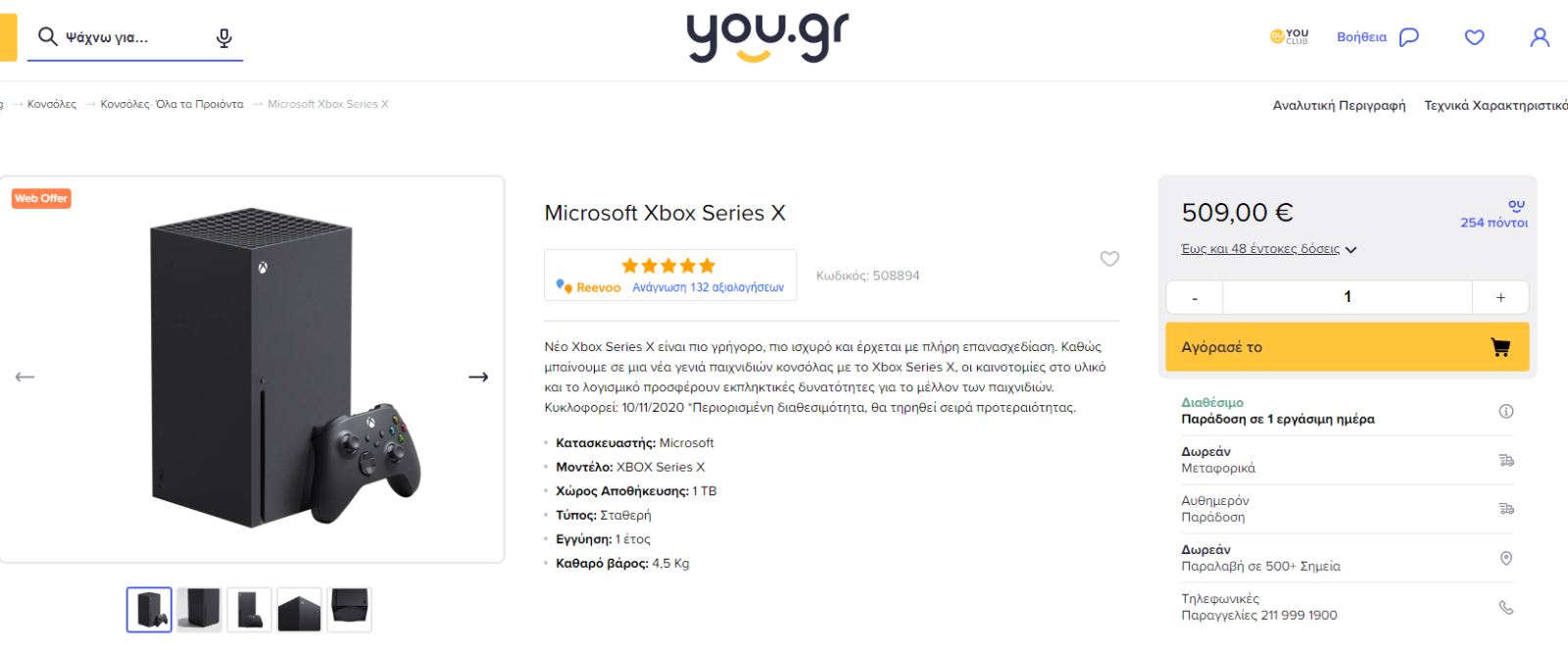Open the Βοήθεια chat bubble icon
Image resolution: width=1568 pixels, height=656 pixels.
pos(1408,37)
